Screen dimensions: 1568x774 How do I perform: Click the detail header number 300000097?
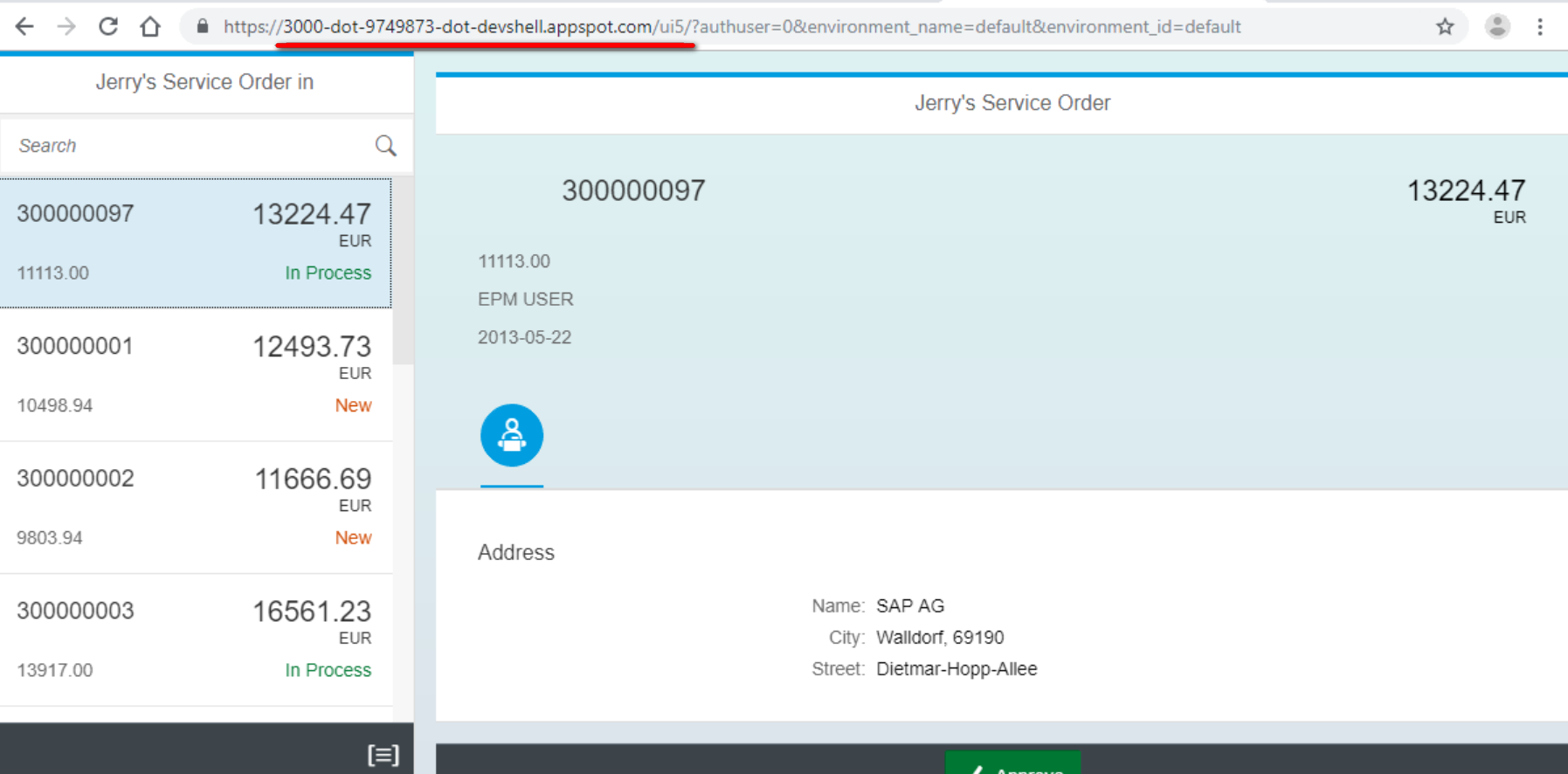pos(633,190)
